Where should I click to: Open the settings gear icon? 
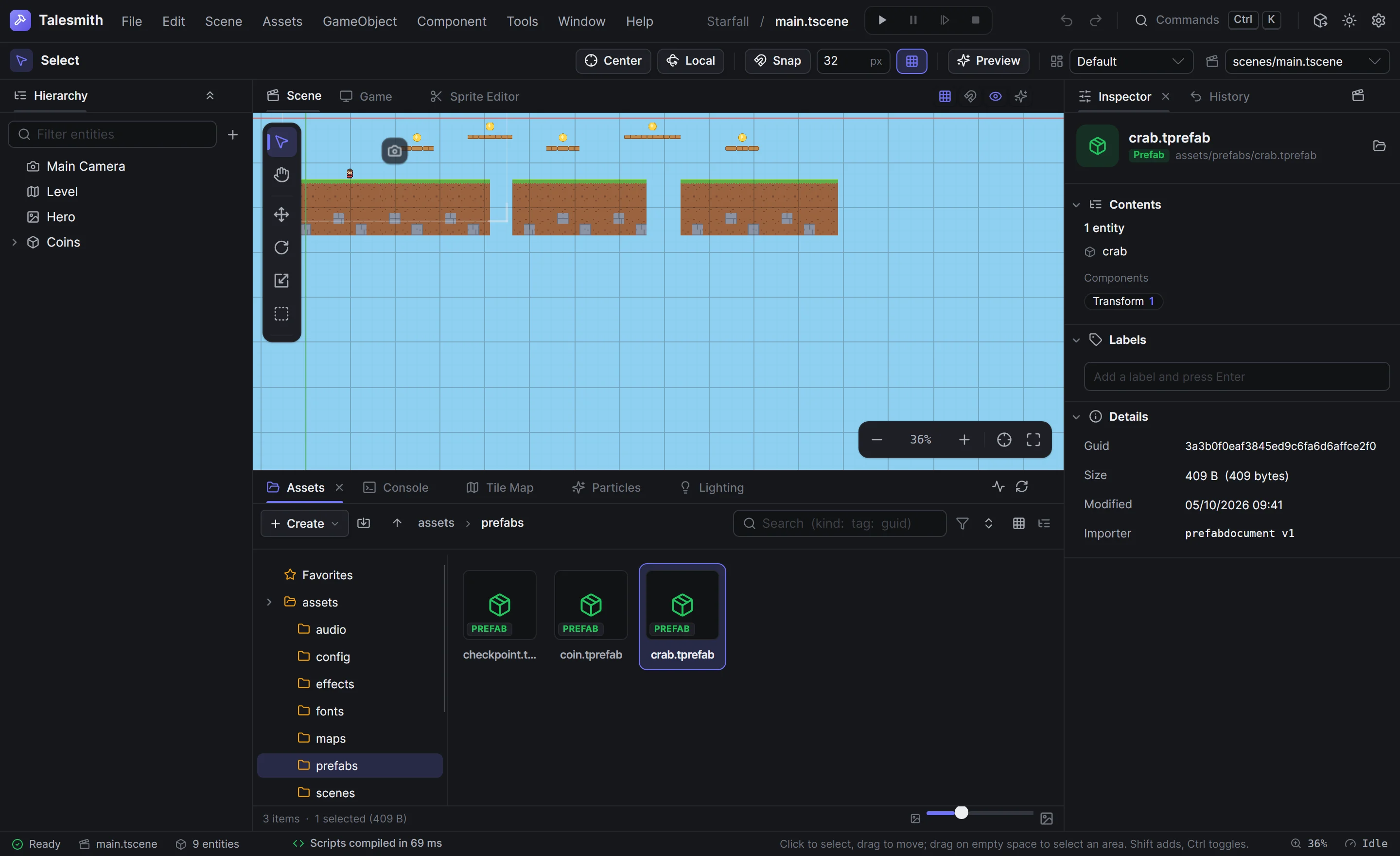(x=1379, y=20)
